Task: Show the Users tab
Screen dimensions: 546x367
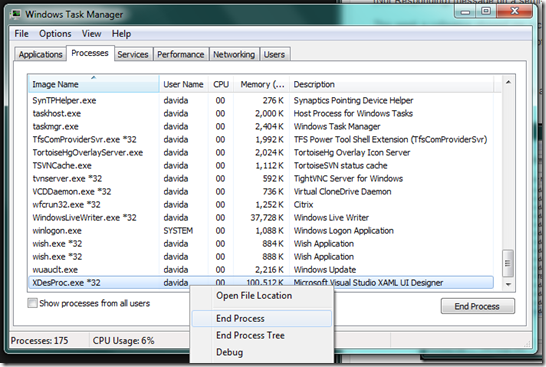Action: [274, 54]
